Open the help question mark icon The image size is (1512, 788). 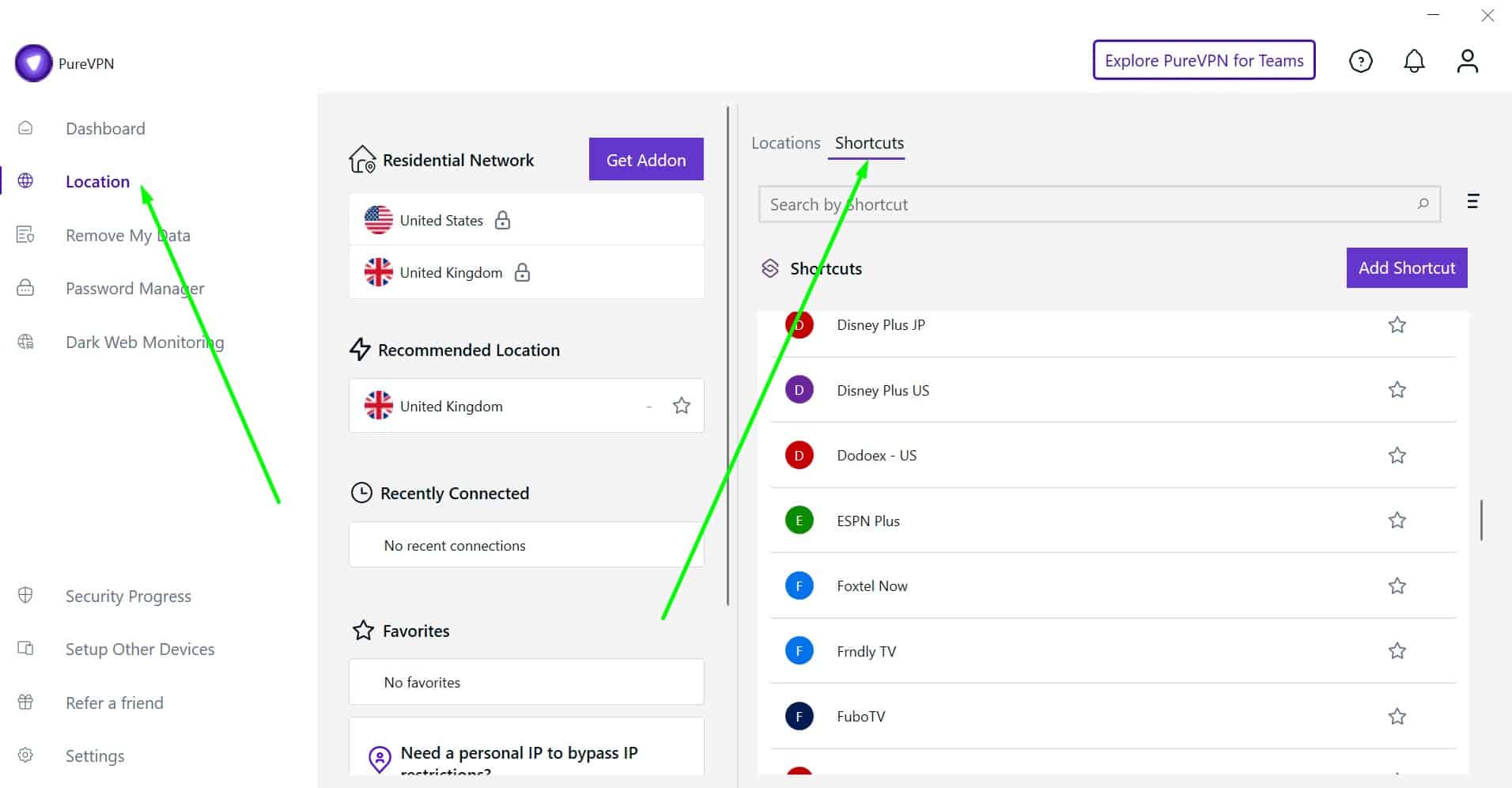[1360, 61]
